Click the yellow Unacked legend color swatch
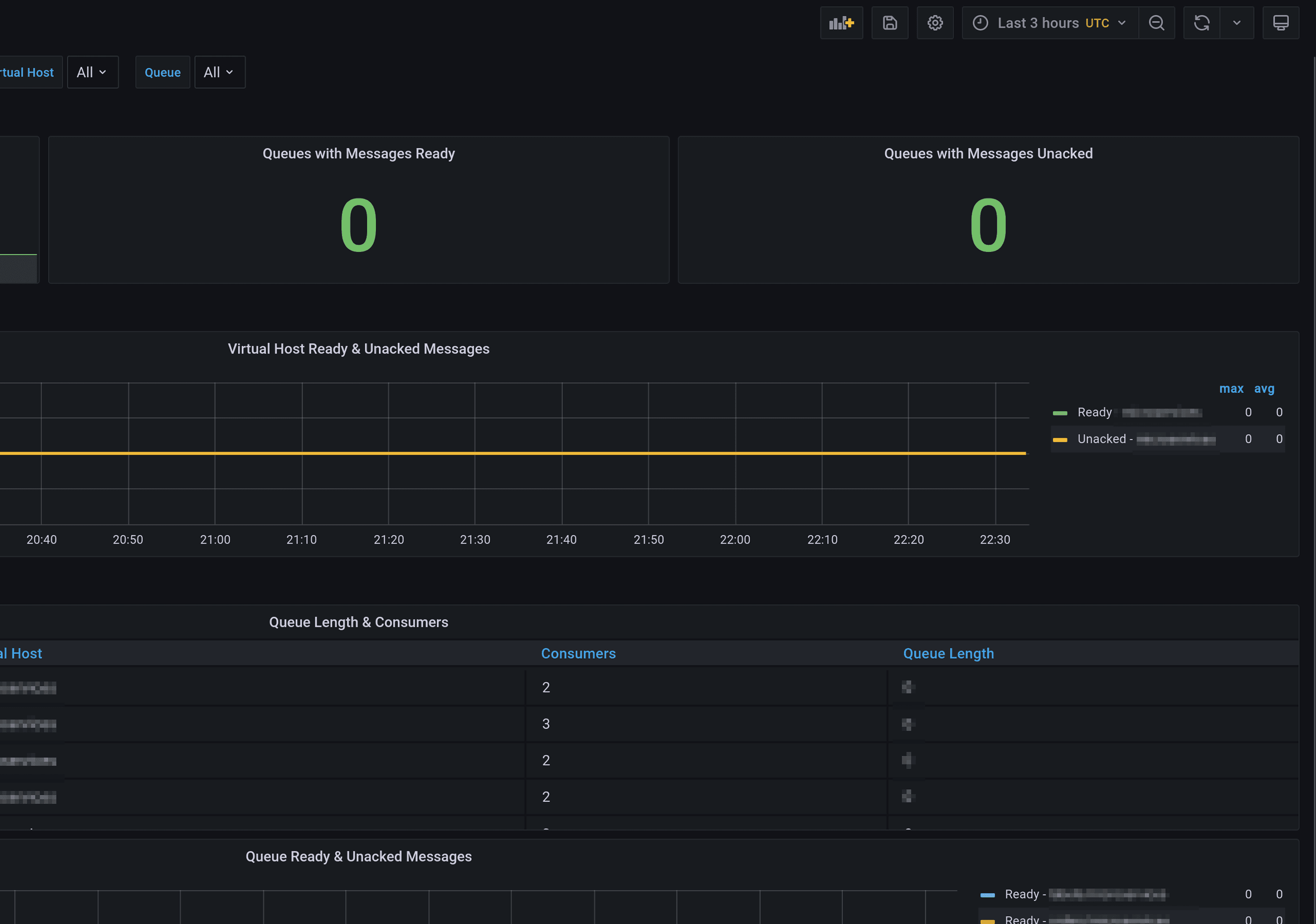Image resolution: width=1316 pixels, height=924 pixels. 1060,440
